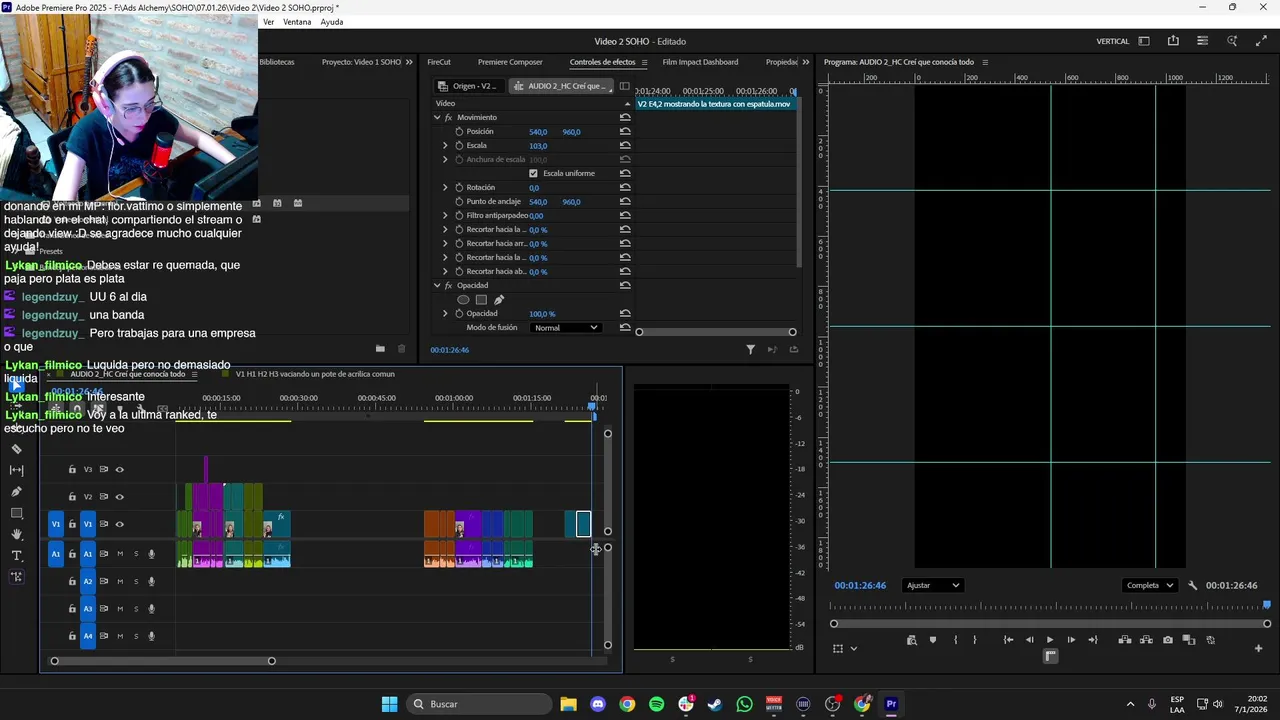The width and height of the screenshot is (1280, 720).
Task: Collapse the Opacidad effect group
Action: tap(437, 285)
